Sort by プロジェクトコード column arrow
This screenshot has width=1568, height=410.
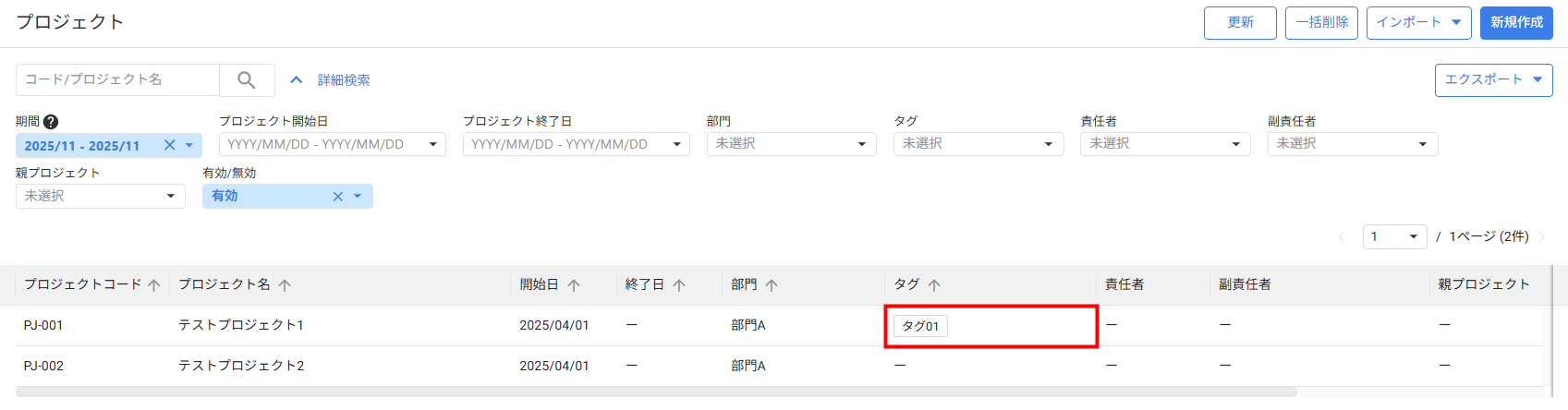154,285
